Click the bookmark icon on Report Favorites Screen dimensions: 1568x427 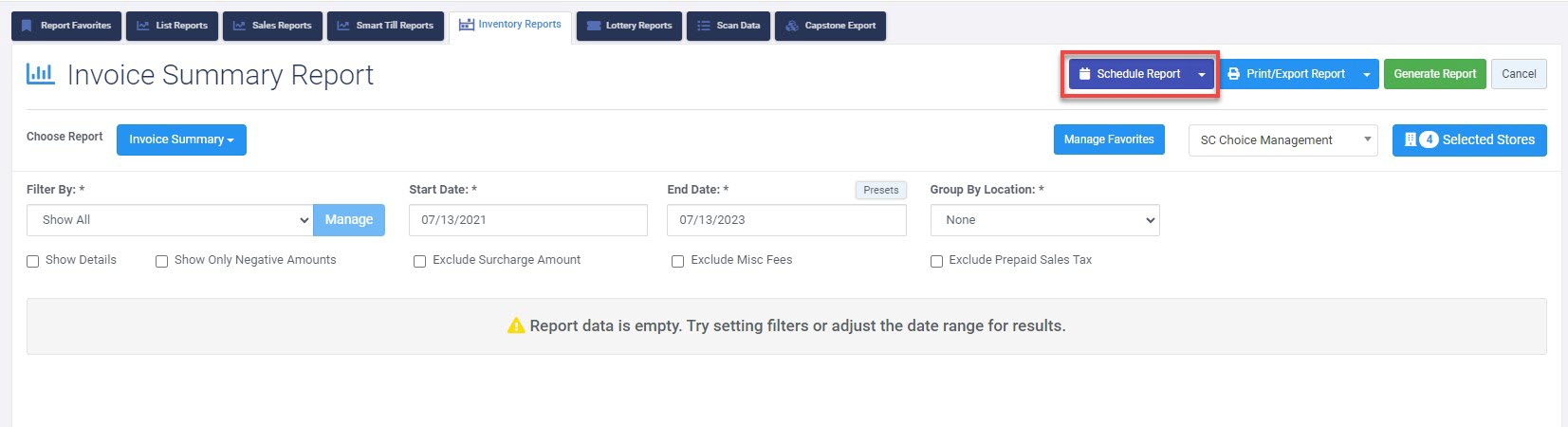tap(27, 26)
